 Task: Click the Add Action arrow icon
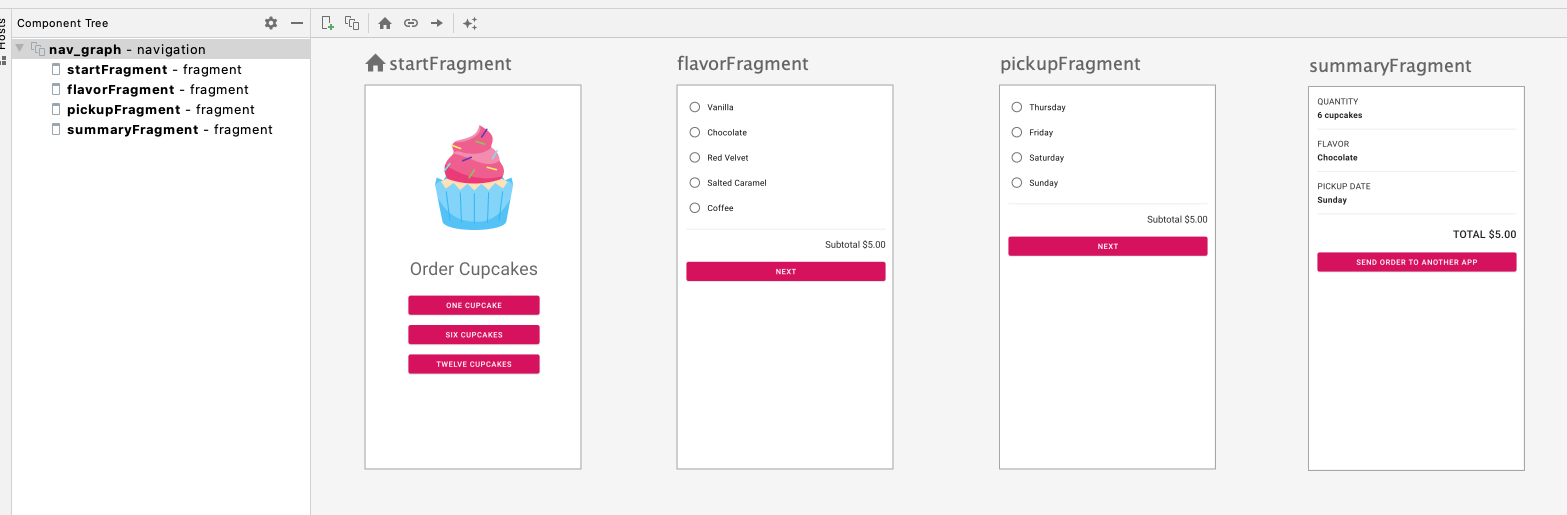click(x=437, y=23)
